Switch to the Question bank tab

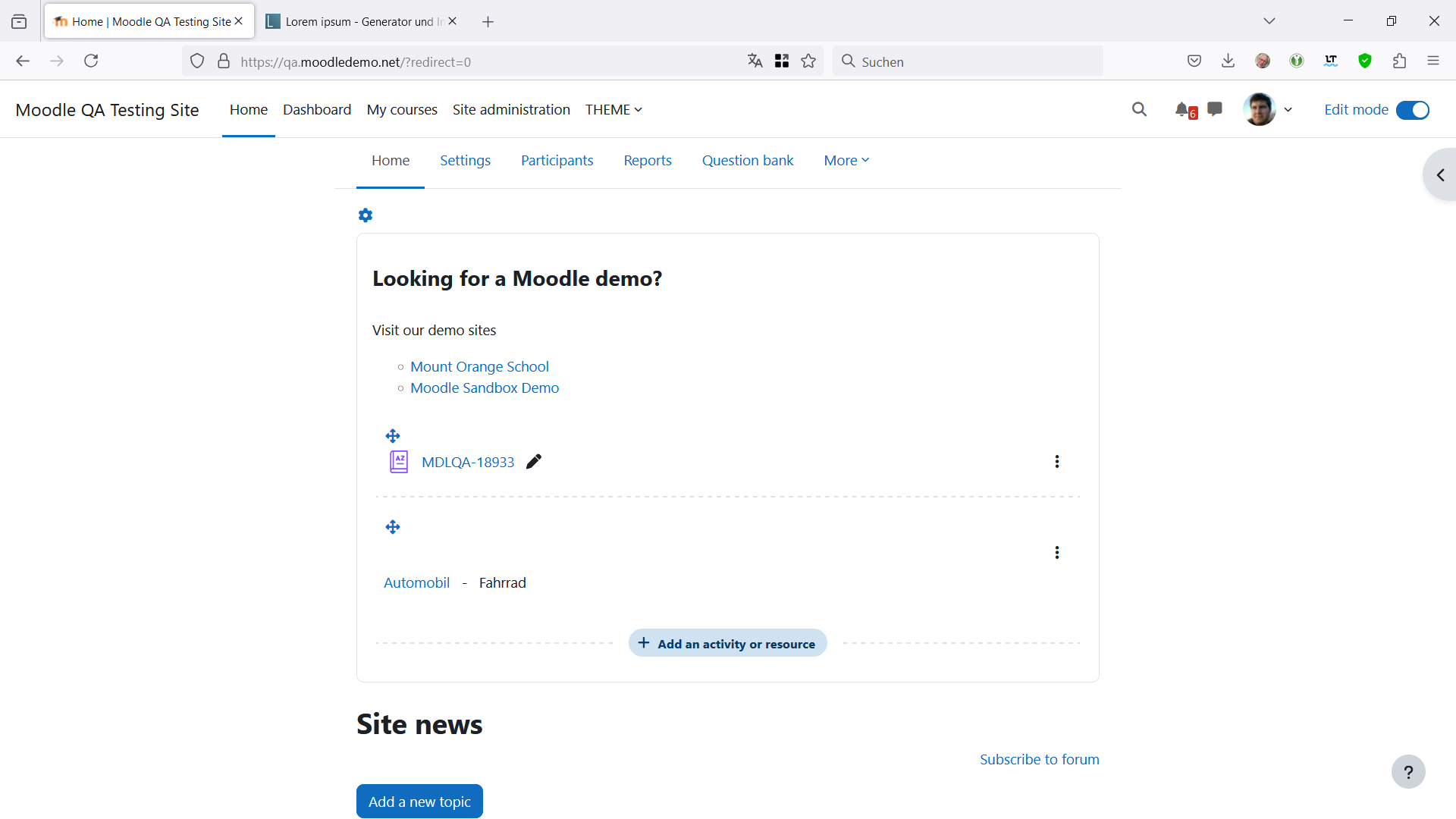click(x=748, y=161)
